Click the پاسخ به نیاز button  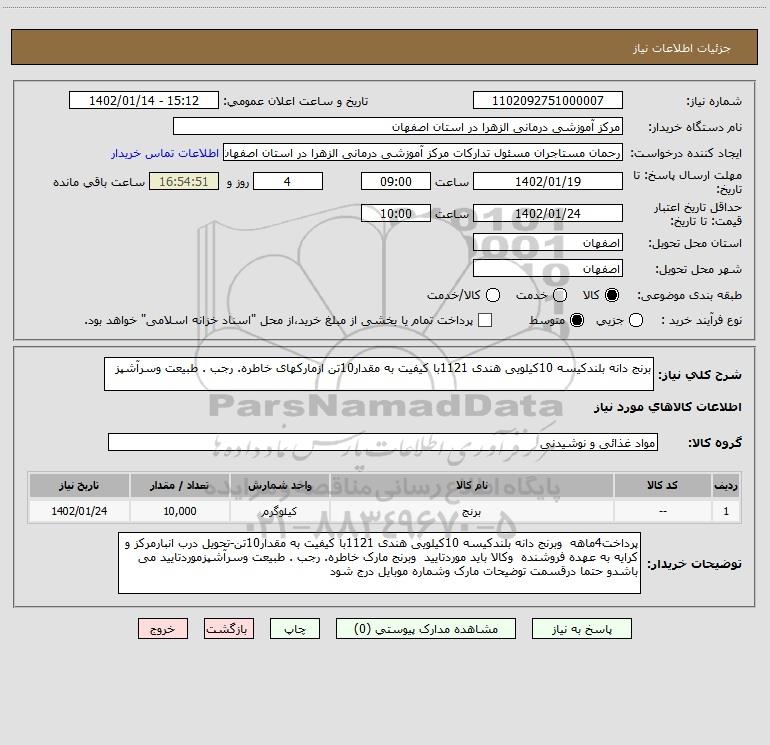(582, 629)
